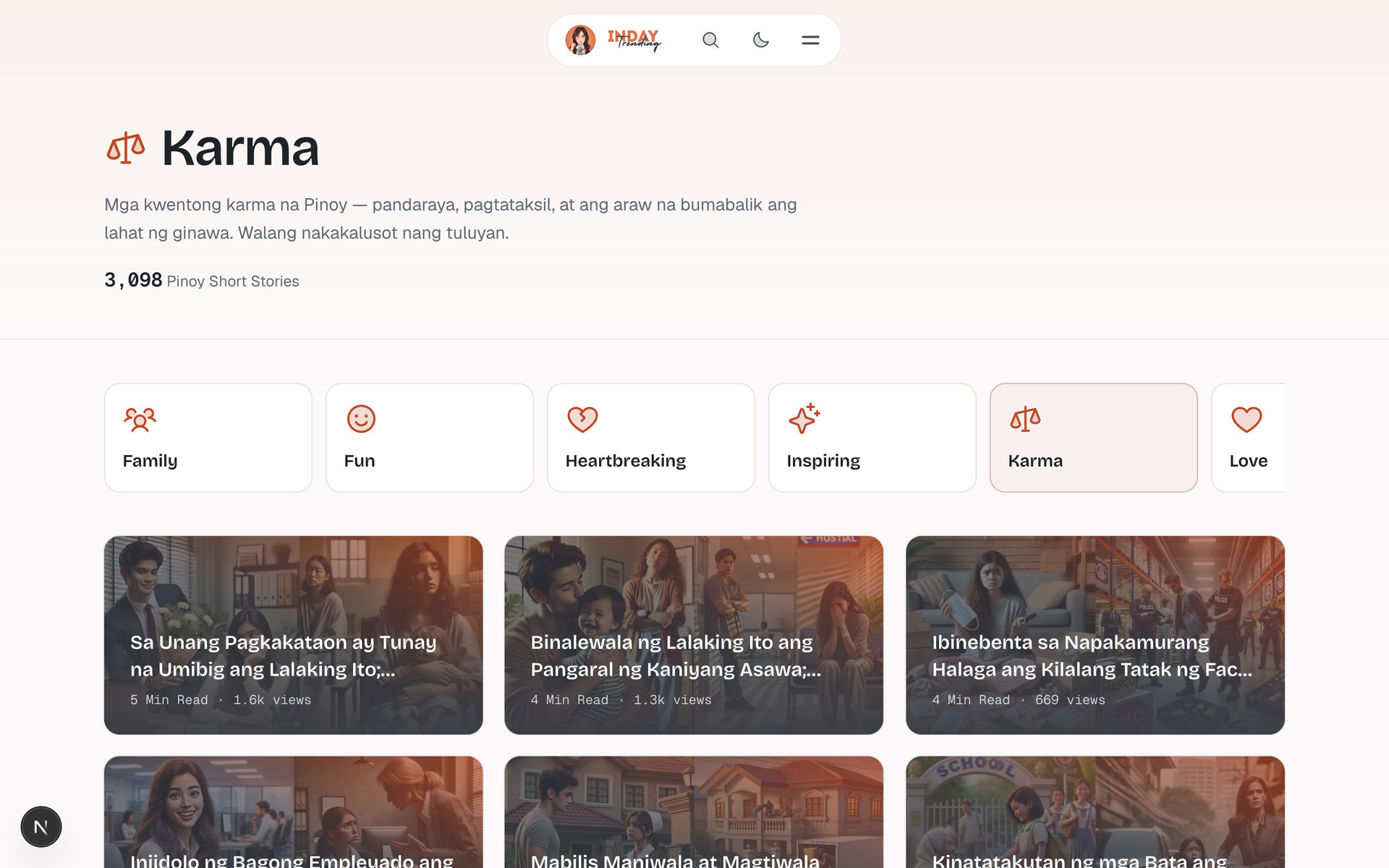
Task: Click the 3,098 Pinoy Short Stories count
Action: point(202,281)
